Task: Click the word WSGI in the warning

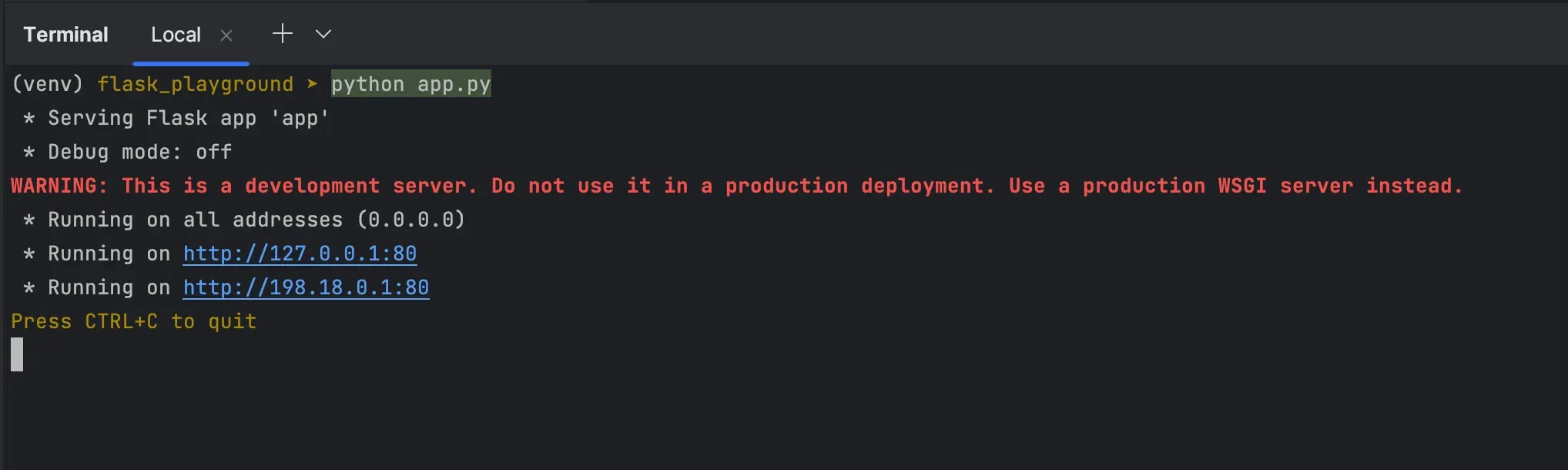Action: pos(1241,186)
